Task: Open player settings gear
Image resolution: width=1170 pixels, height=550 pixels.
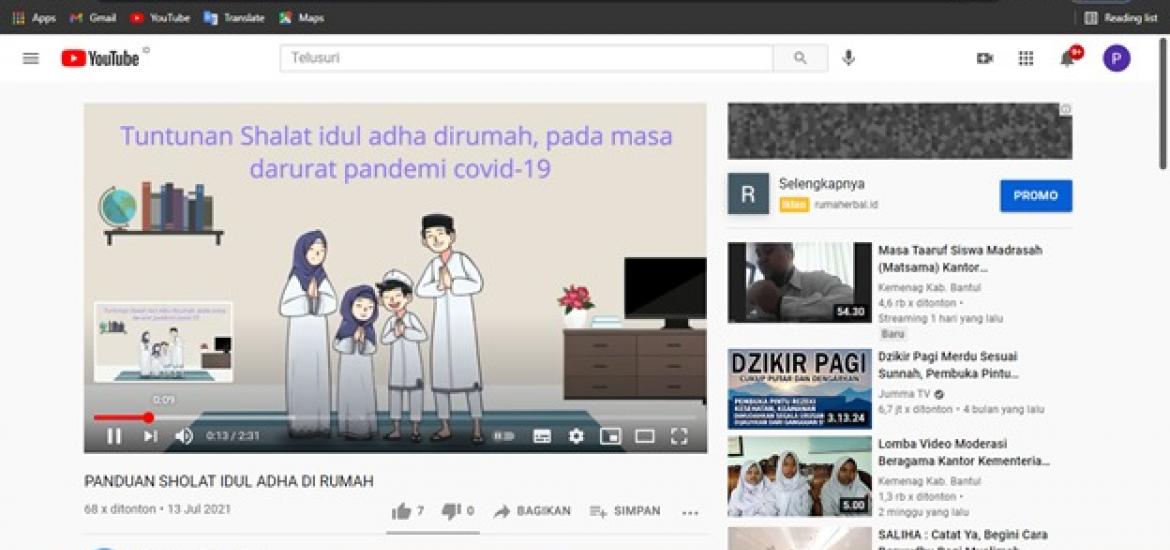Action: (576, 436)
